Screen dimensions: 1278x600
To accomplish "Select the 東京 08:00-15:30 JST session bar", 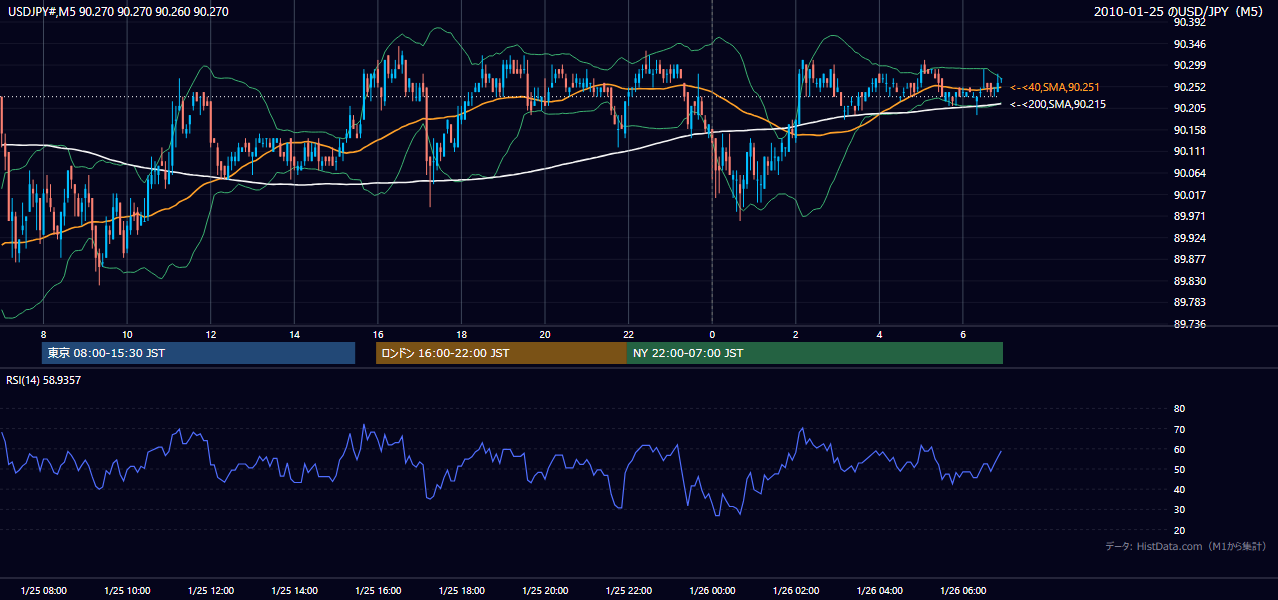I will click(x=199, y=353).
